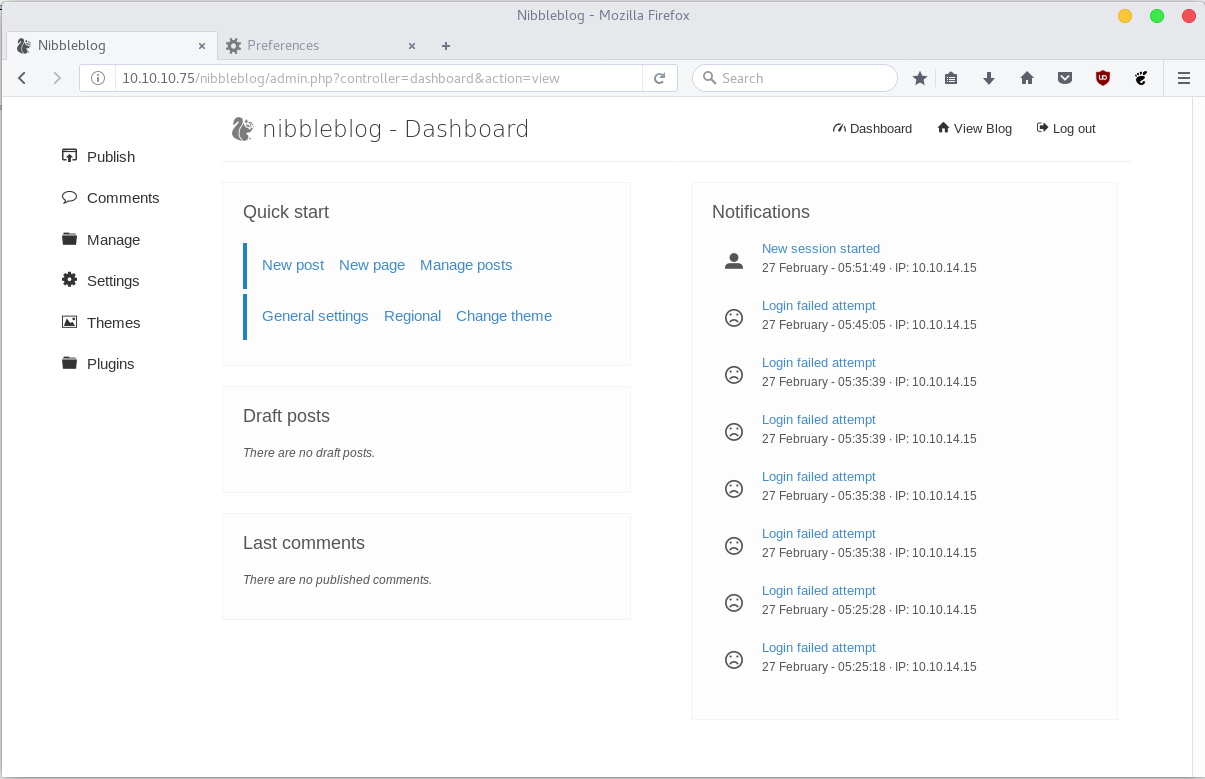1205x779 pixels.
Task: Click the Manage folder icon
Action: click(x=69, y=239)
